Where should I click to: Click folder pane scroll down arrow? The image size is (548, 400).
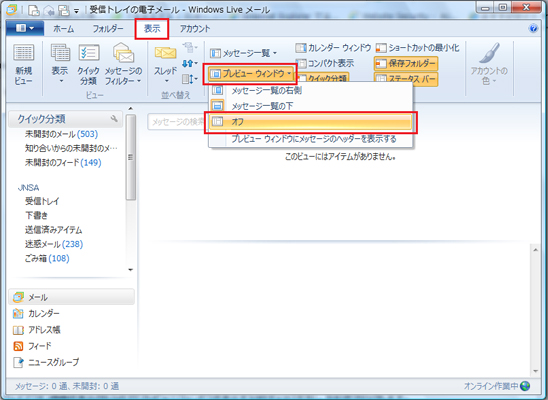click(x=131, y=270)
